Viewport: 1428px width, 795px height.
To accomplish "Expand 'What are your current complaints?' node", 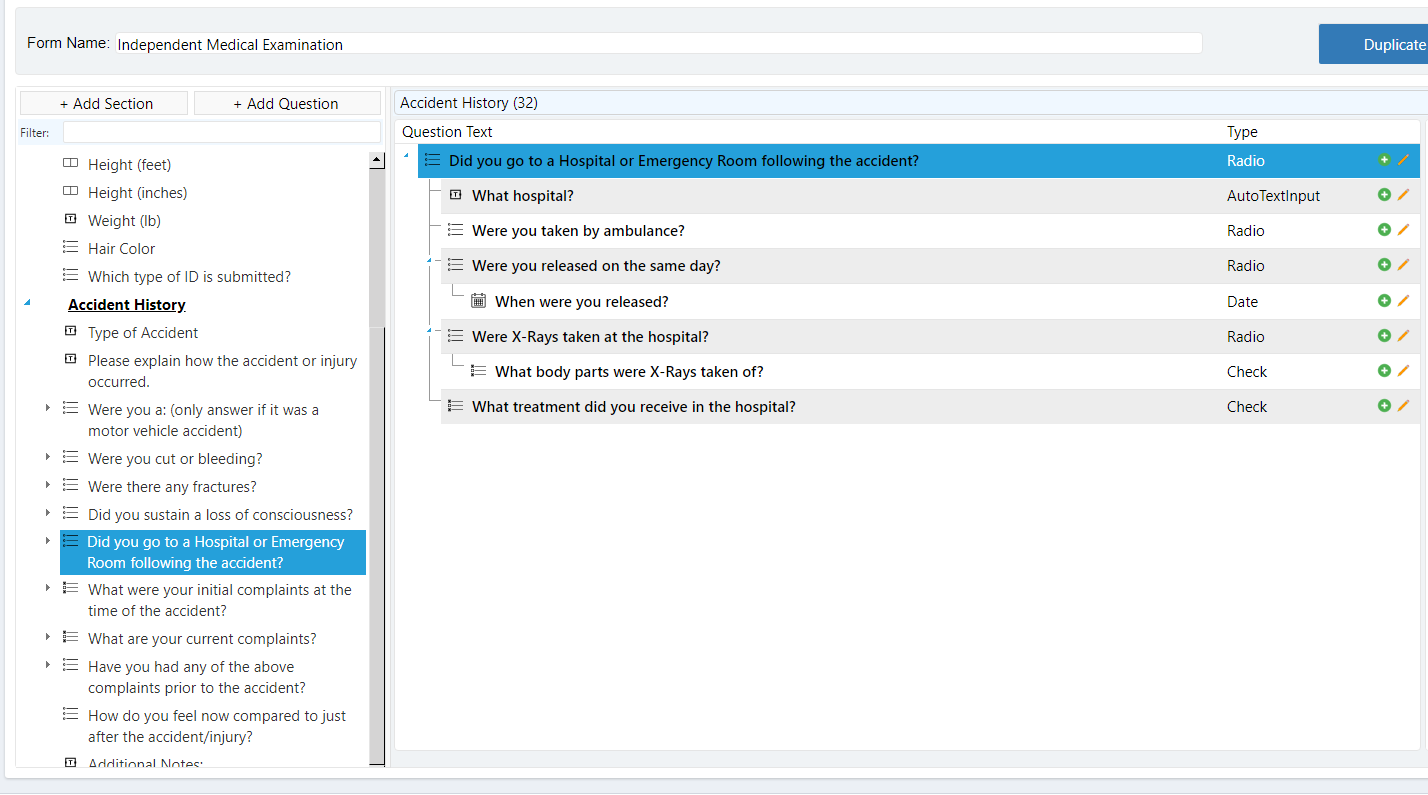I will (47, 637).
